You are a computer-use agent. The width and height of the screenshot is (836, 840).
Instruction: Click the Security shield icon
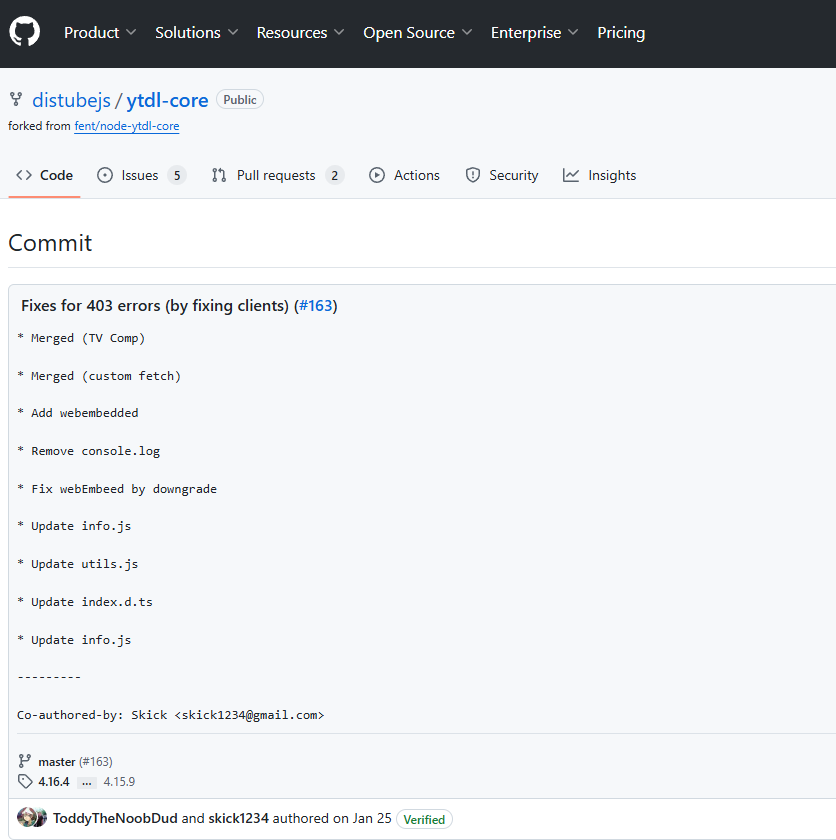473,175
